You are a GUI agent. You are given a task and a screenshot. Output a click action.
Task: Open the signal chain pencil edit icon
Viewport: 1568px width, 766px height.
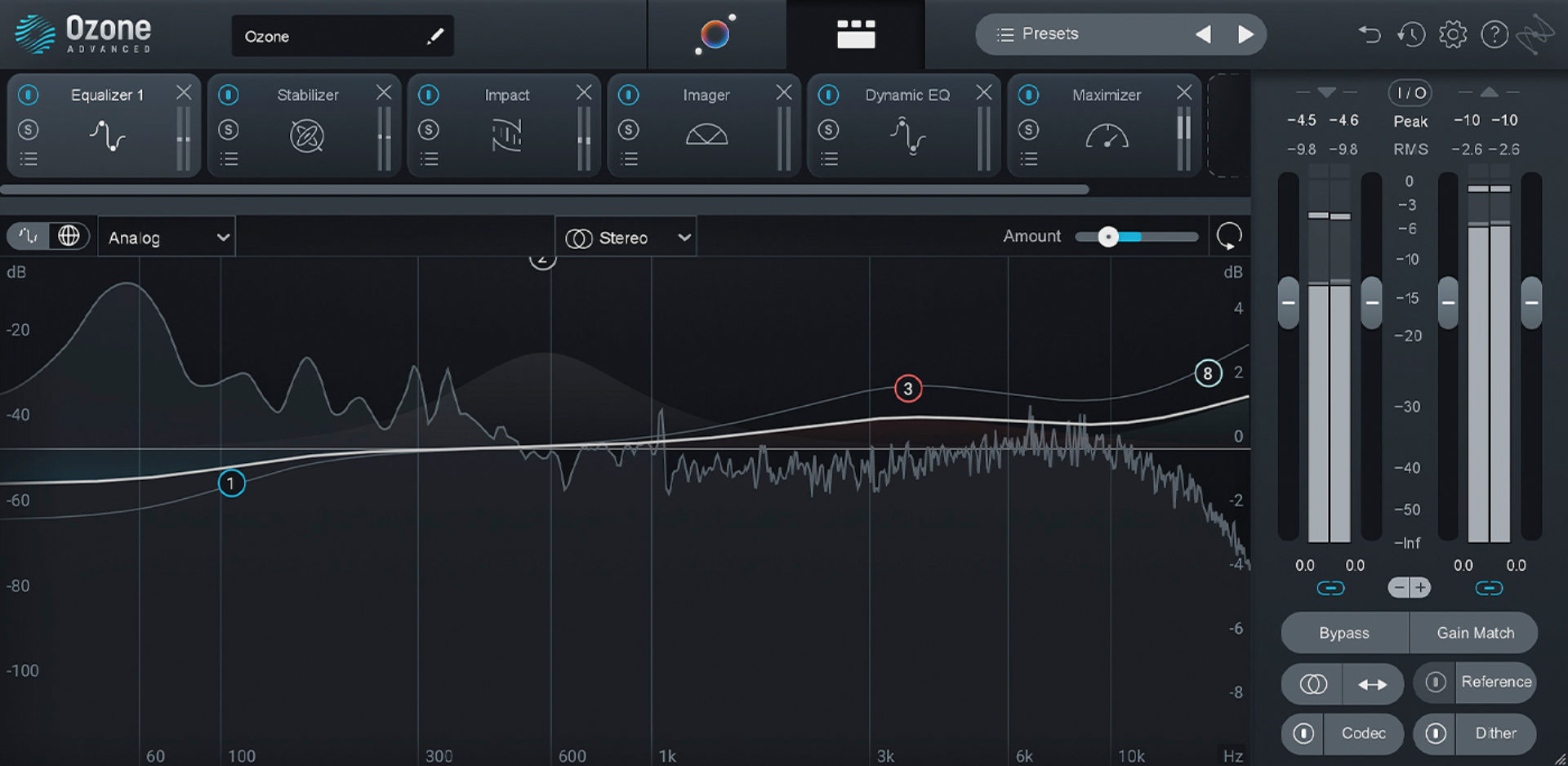[x=436, y=36]
